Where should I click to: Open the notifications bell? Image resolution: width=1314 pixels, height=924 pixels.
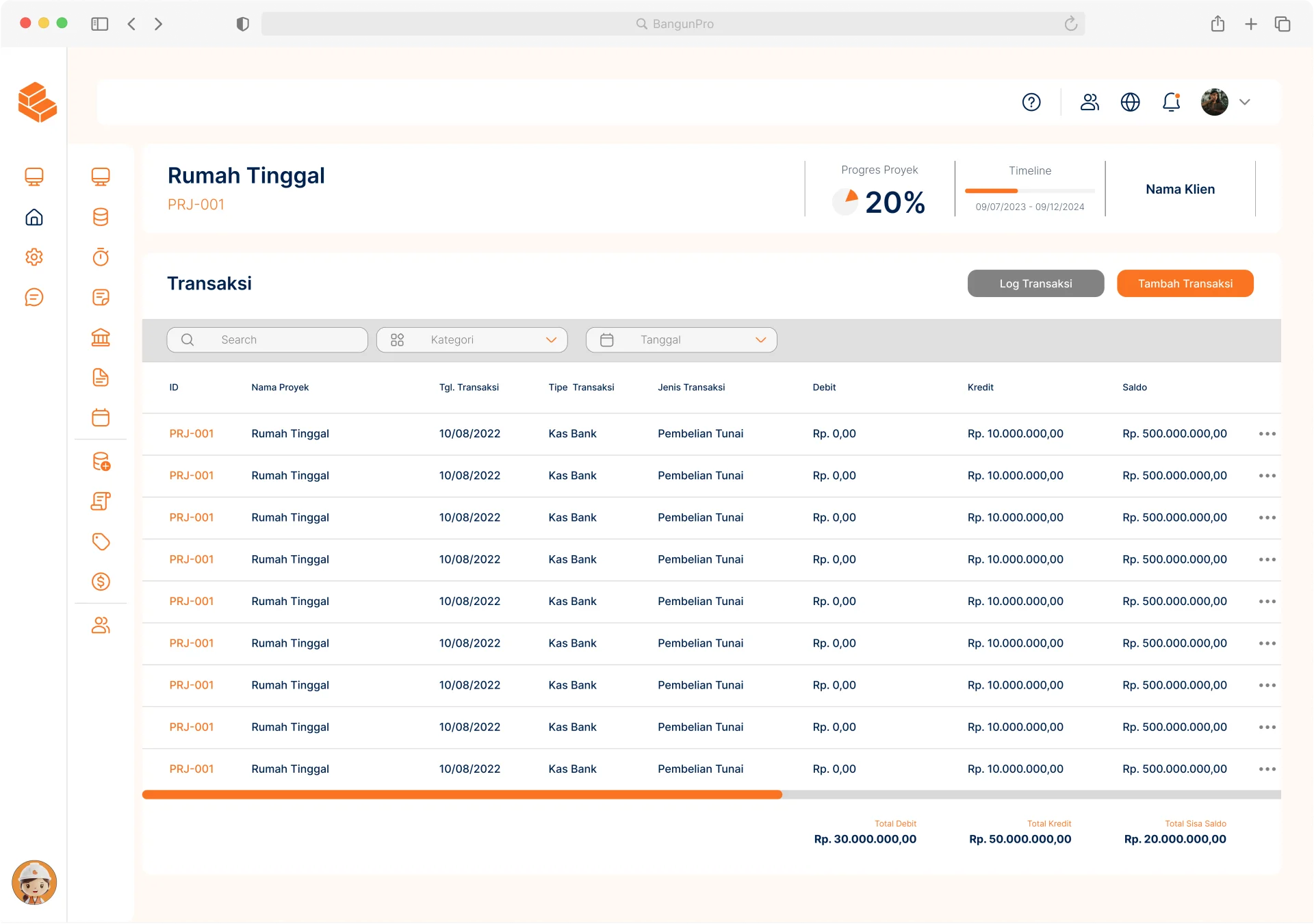click(x=1171, y=102)
